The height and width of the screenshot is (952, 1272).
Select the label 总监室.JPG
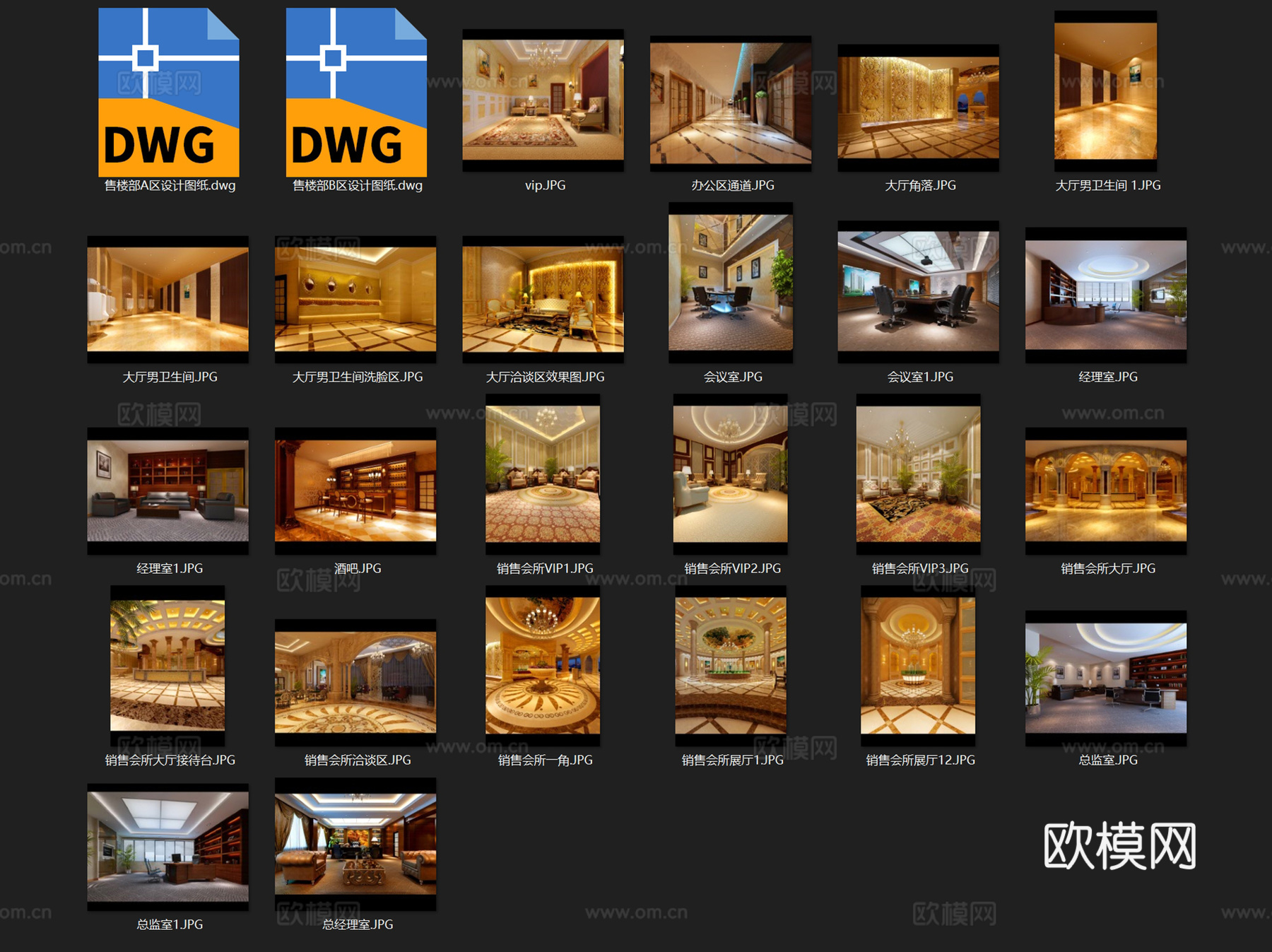coord(1108,760)
